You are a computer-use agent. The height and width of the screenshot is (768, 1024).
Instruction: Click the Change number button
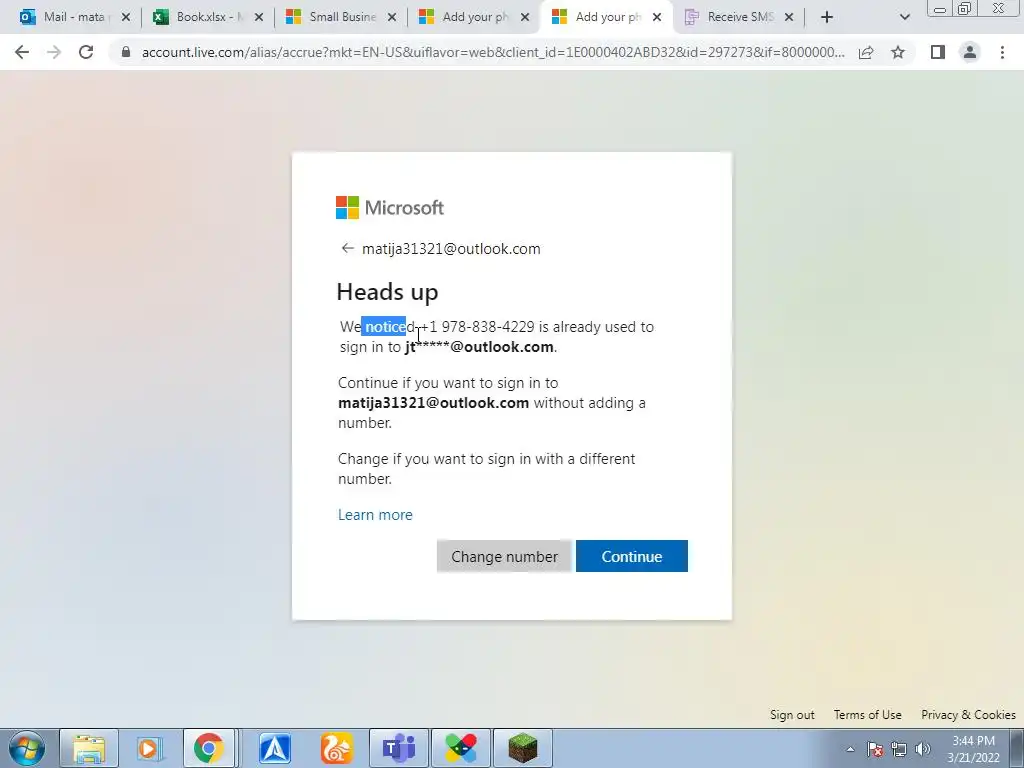point(504,556)
